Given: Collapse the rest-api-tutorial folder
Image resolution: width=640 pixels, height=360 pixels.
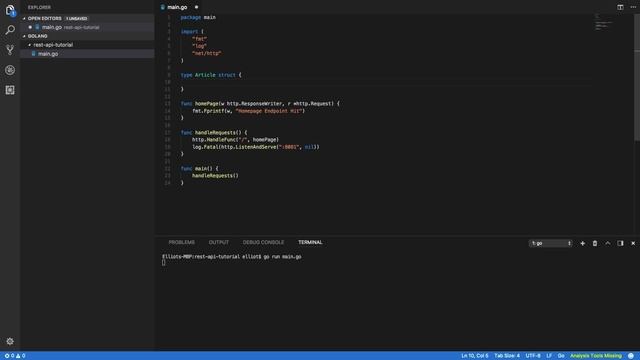Looking at the screenshot, I should coord(29,45).
